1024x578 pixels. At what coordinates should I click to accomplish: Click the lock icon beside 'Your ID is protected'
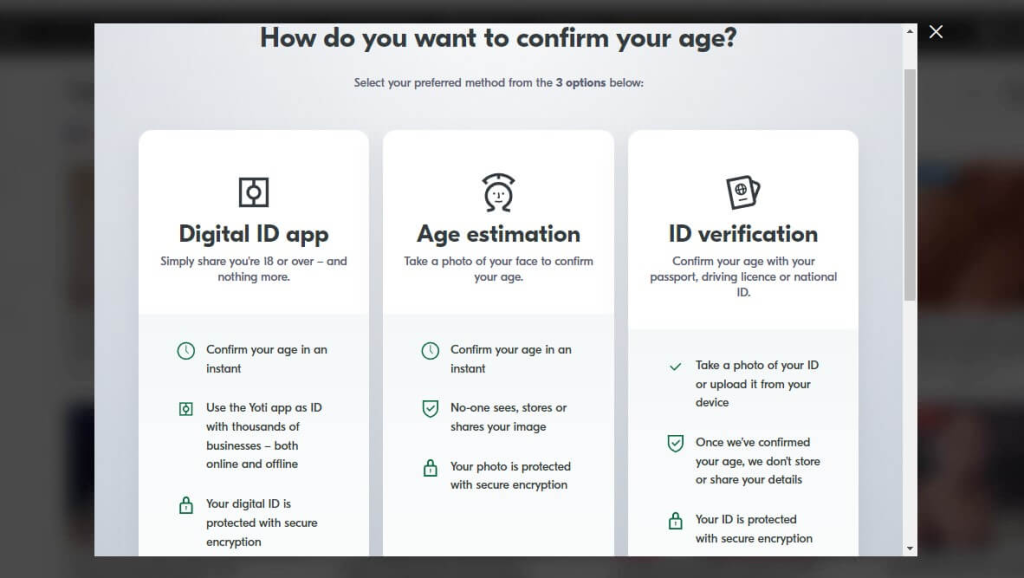coord(676,521)
